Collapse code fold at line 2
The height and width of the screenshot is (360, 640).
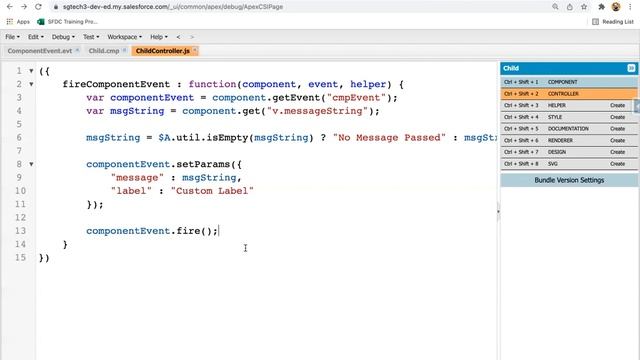tap(31, 84)
